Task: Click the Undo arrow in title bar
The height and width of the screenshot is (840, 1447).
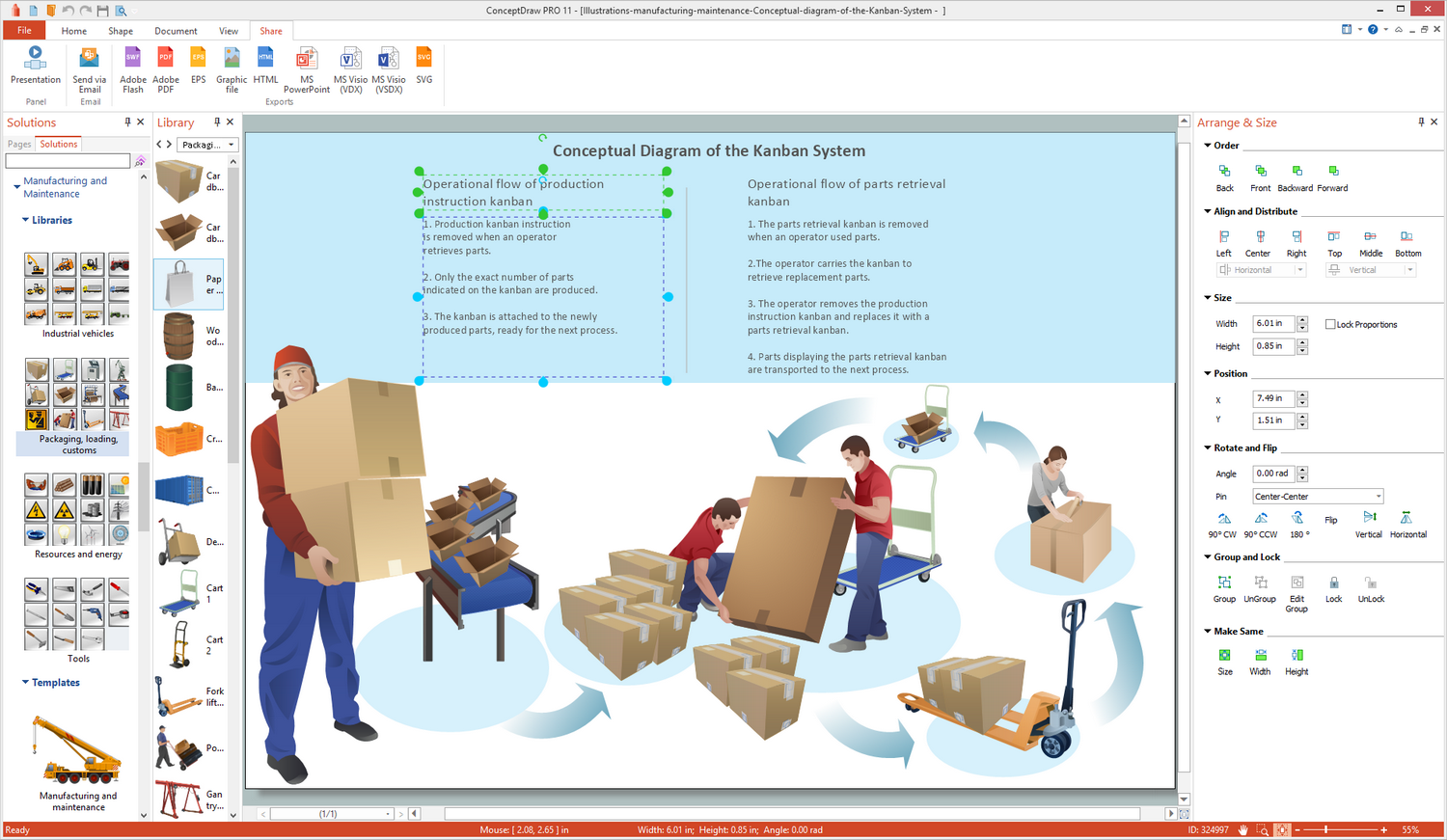Action: tap(68, 11)
